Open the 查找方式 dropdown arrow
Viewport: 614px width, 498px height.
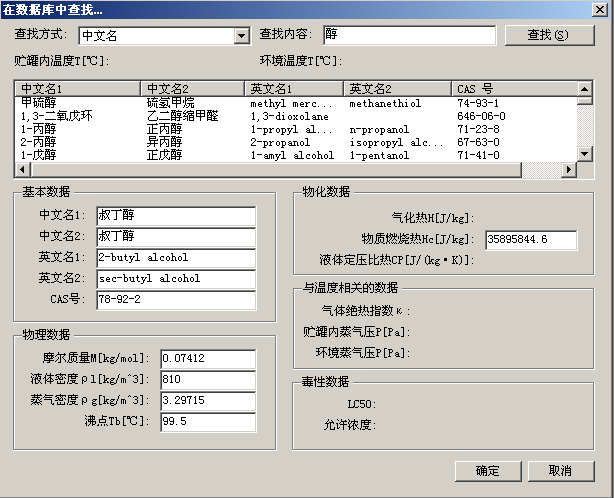tap(242, 36)
